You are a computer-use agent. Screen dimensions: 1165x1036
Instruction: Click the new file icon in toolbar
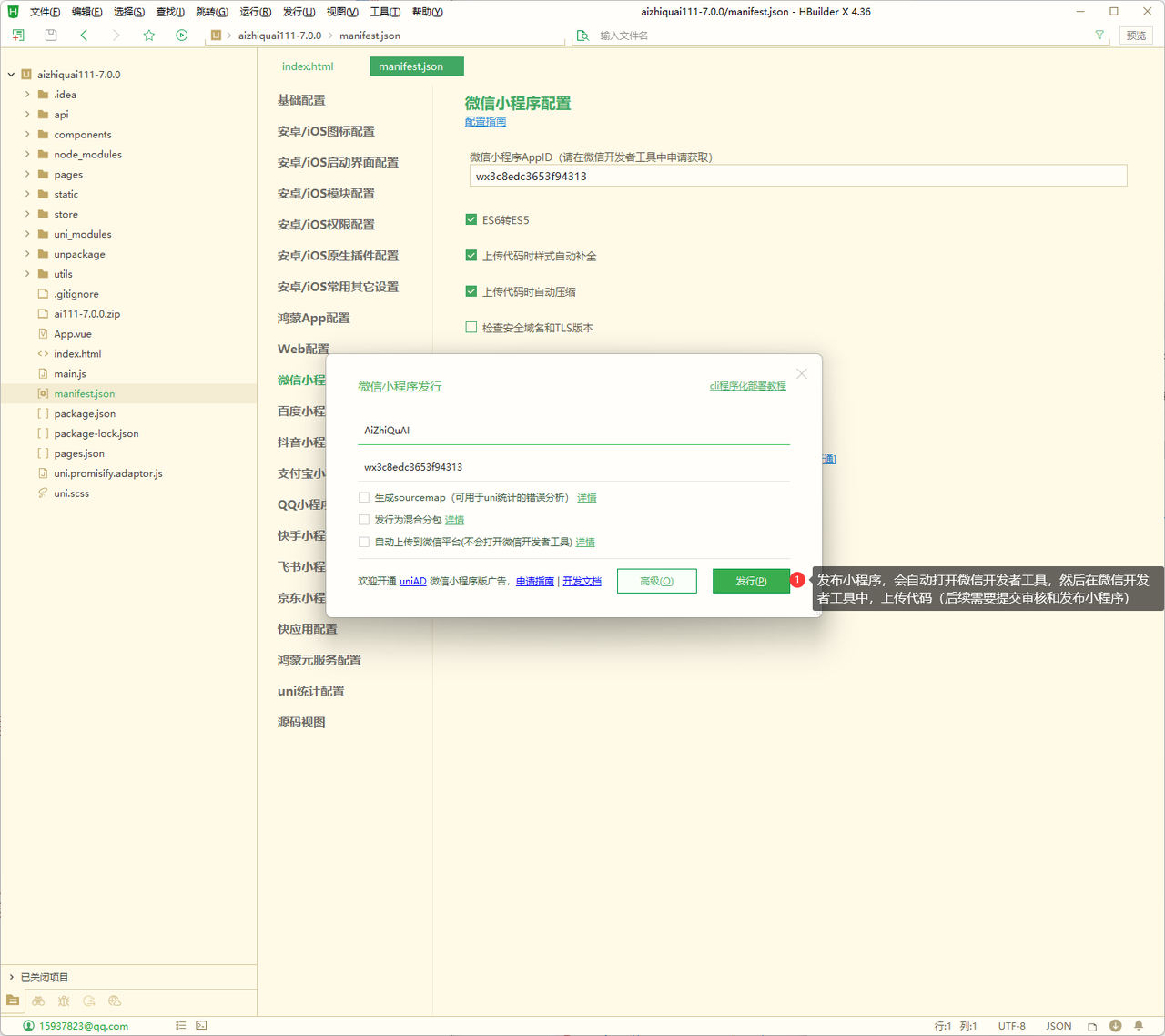click(x=18, y=36)
